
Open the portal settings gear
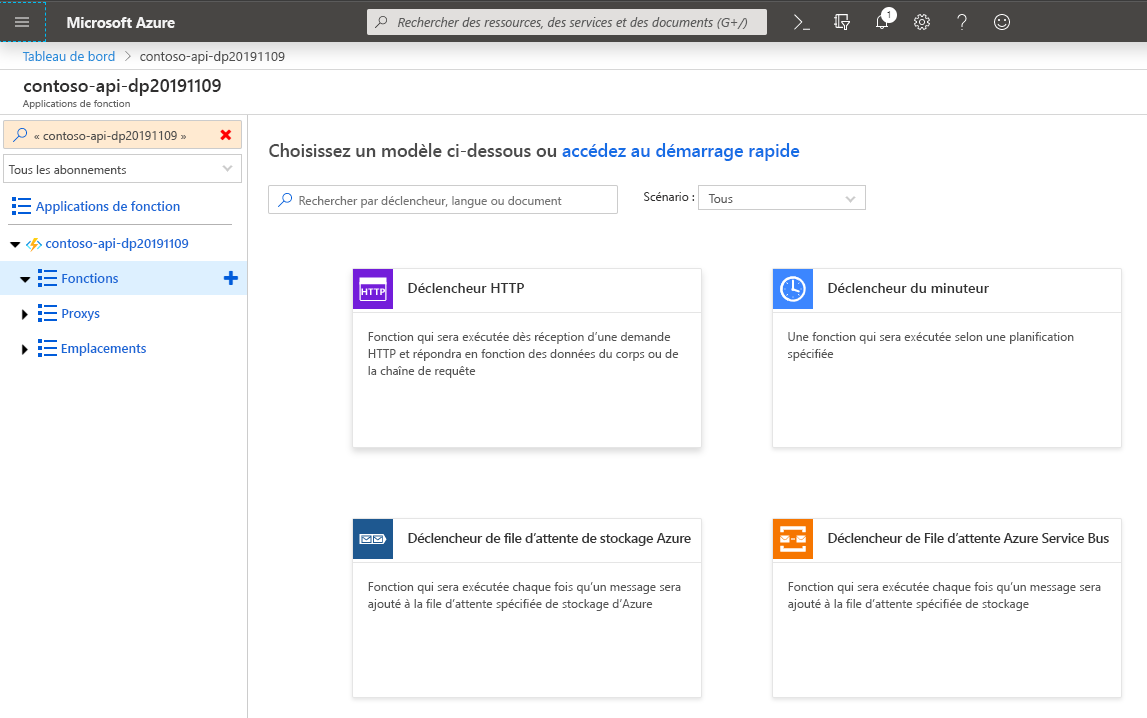921,21
